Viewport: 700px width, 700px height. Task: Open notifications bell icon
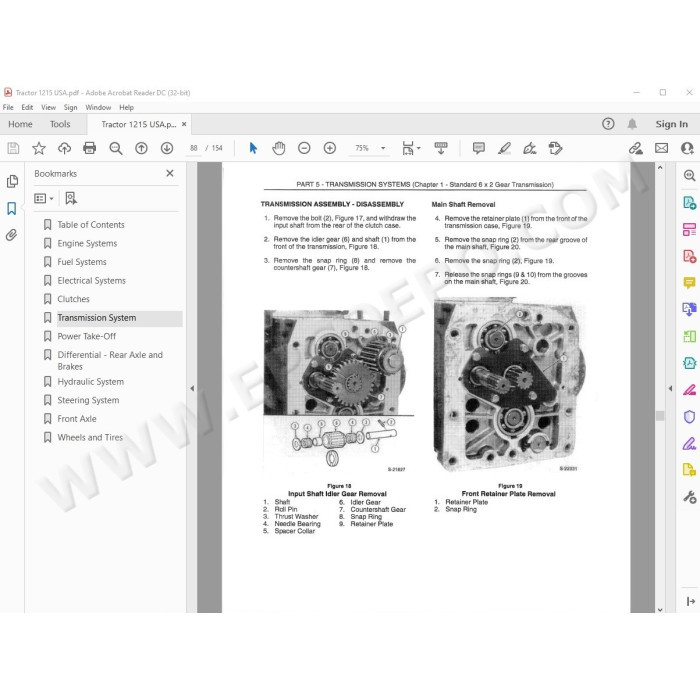tap(632, 124)
